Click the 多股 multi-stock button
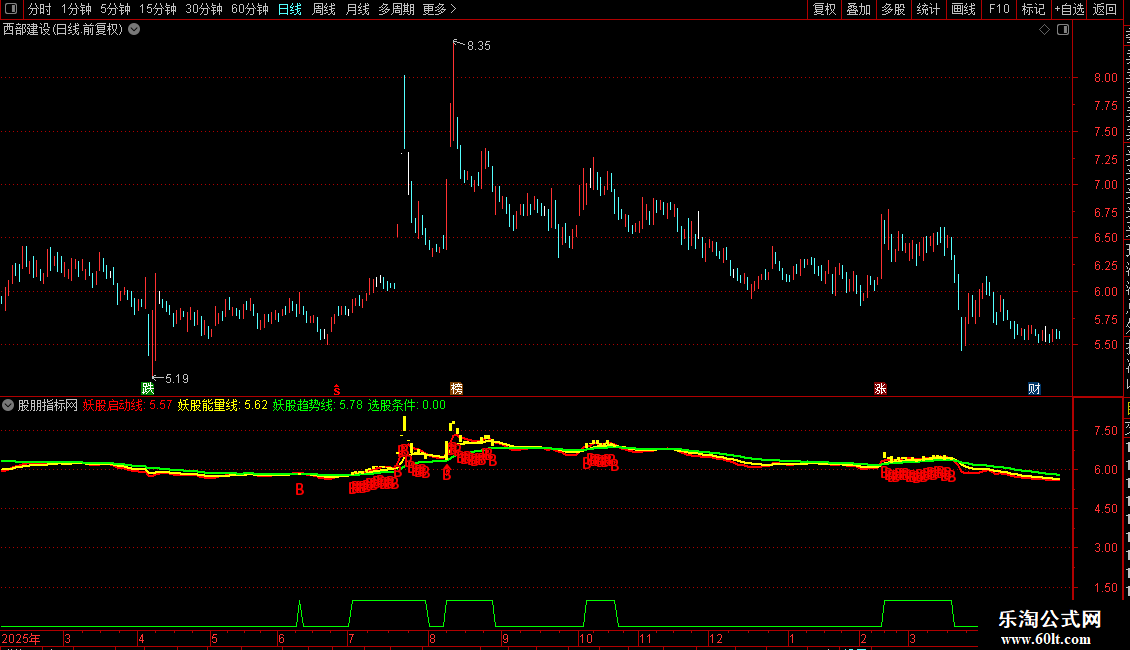This screenshot has width=1130, height=650. click(x=893, y=9)
